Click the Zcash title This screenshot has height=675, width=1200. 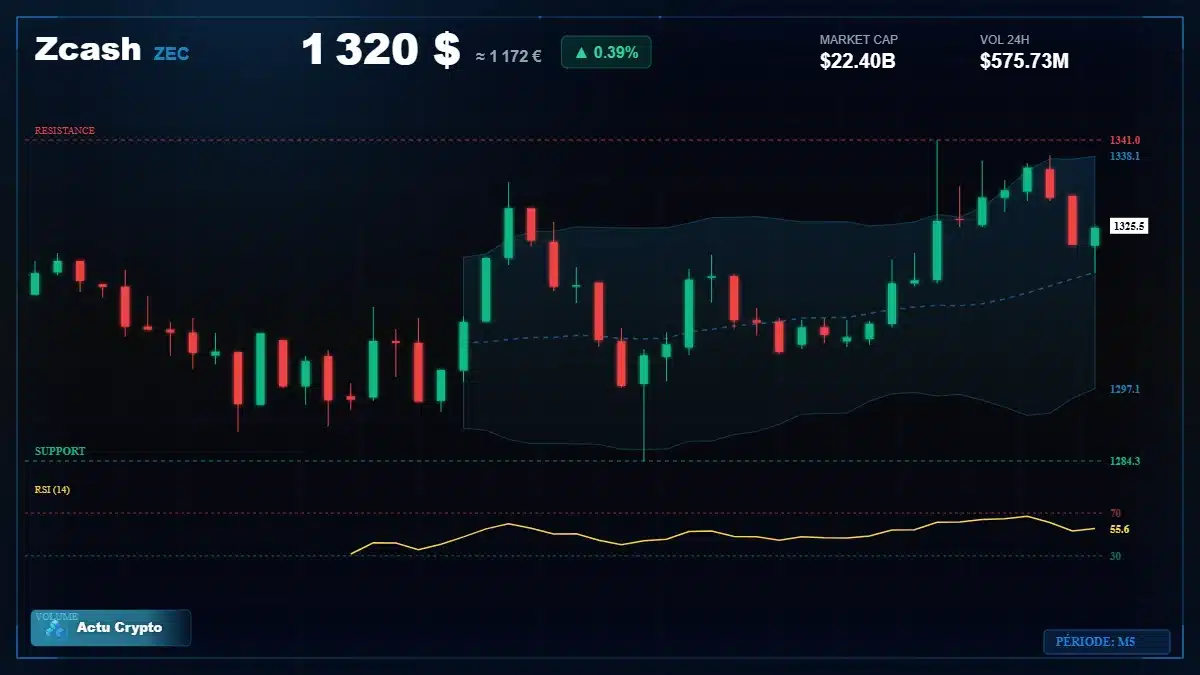pos(88,49)
